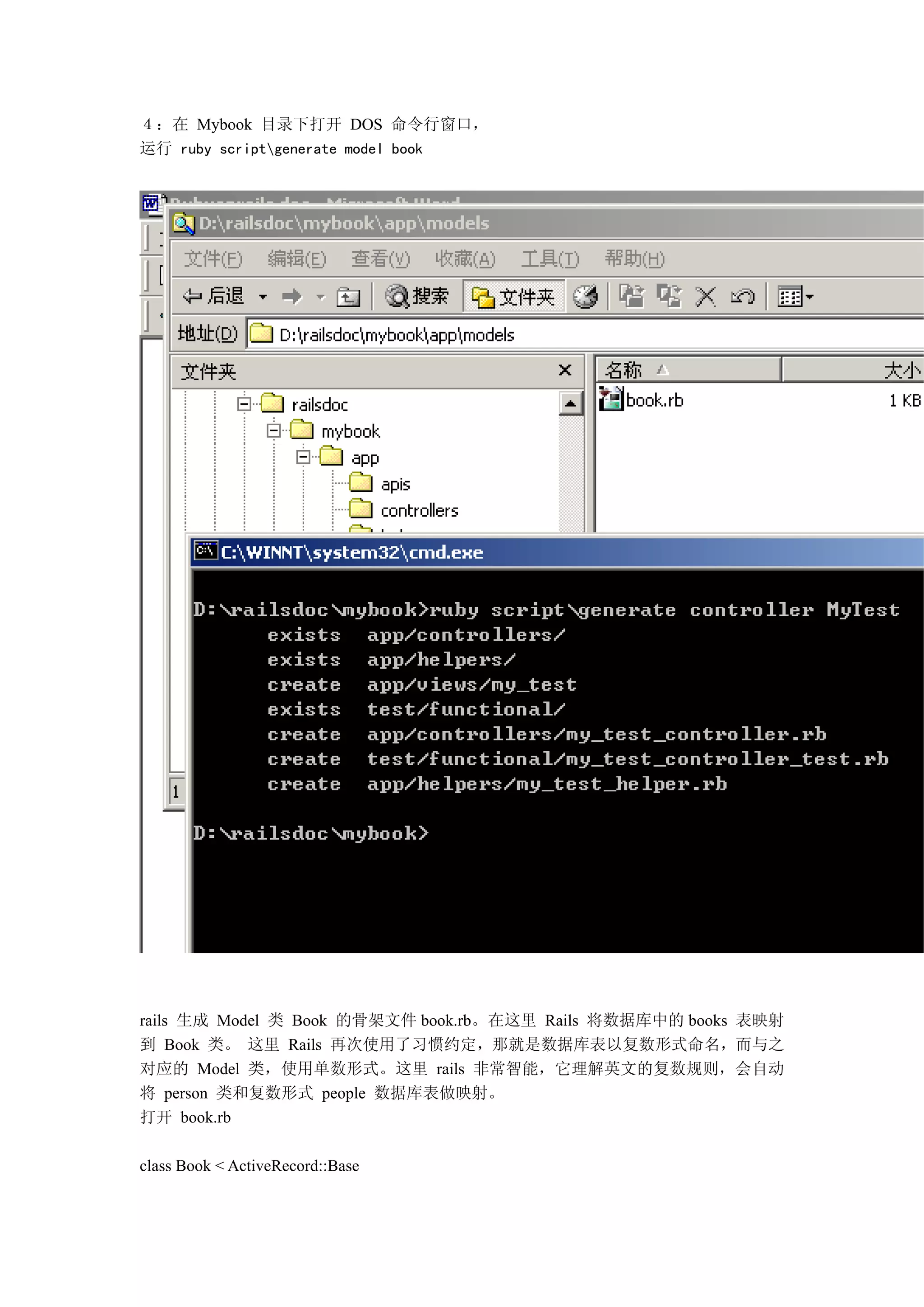924x1307 pixels.
Task: Click the cmd.exe window title bar
Action: (557, 552)
